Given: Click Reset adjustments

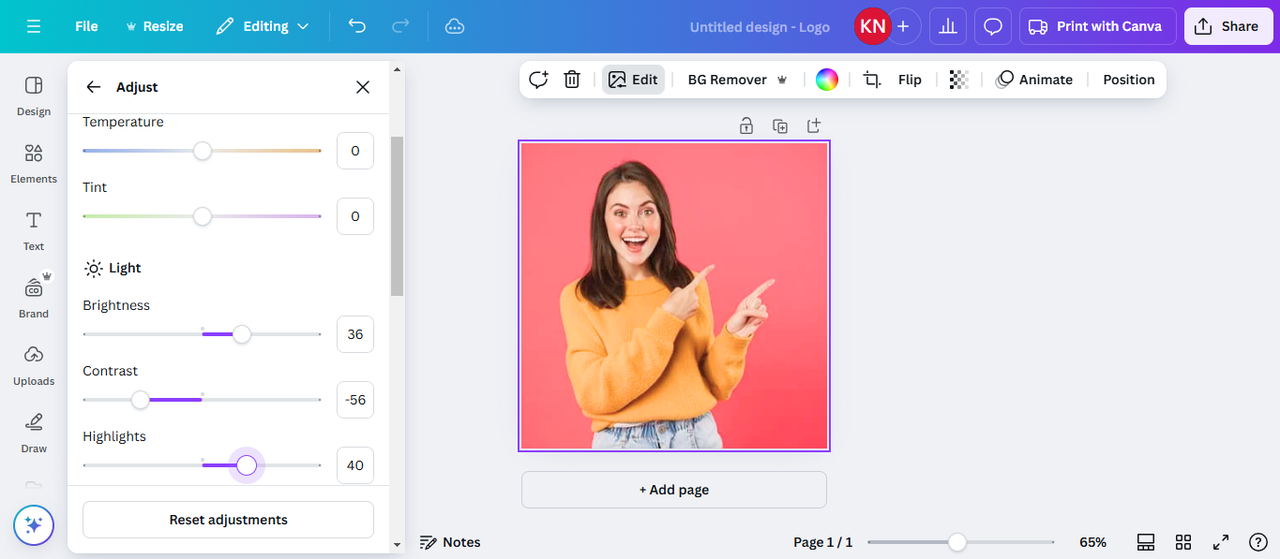Looking at the screenshot, I should pos(228,520).
